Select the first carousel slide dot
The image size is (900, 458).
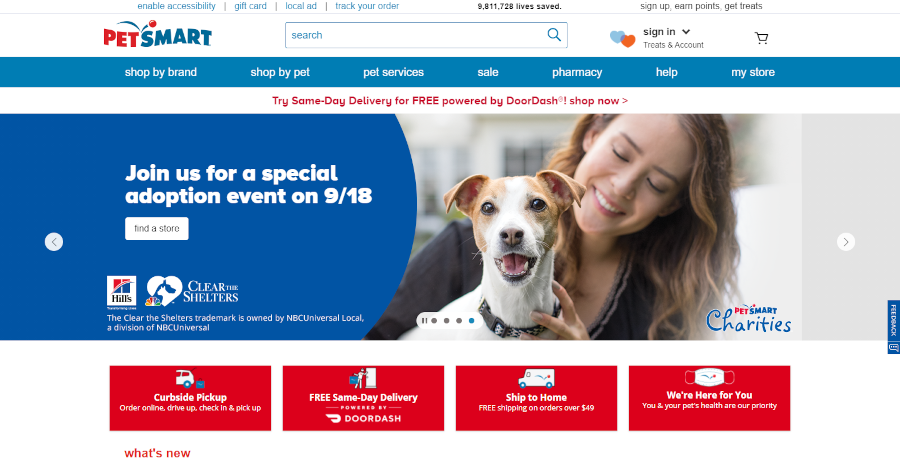[x=435, y=321]
